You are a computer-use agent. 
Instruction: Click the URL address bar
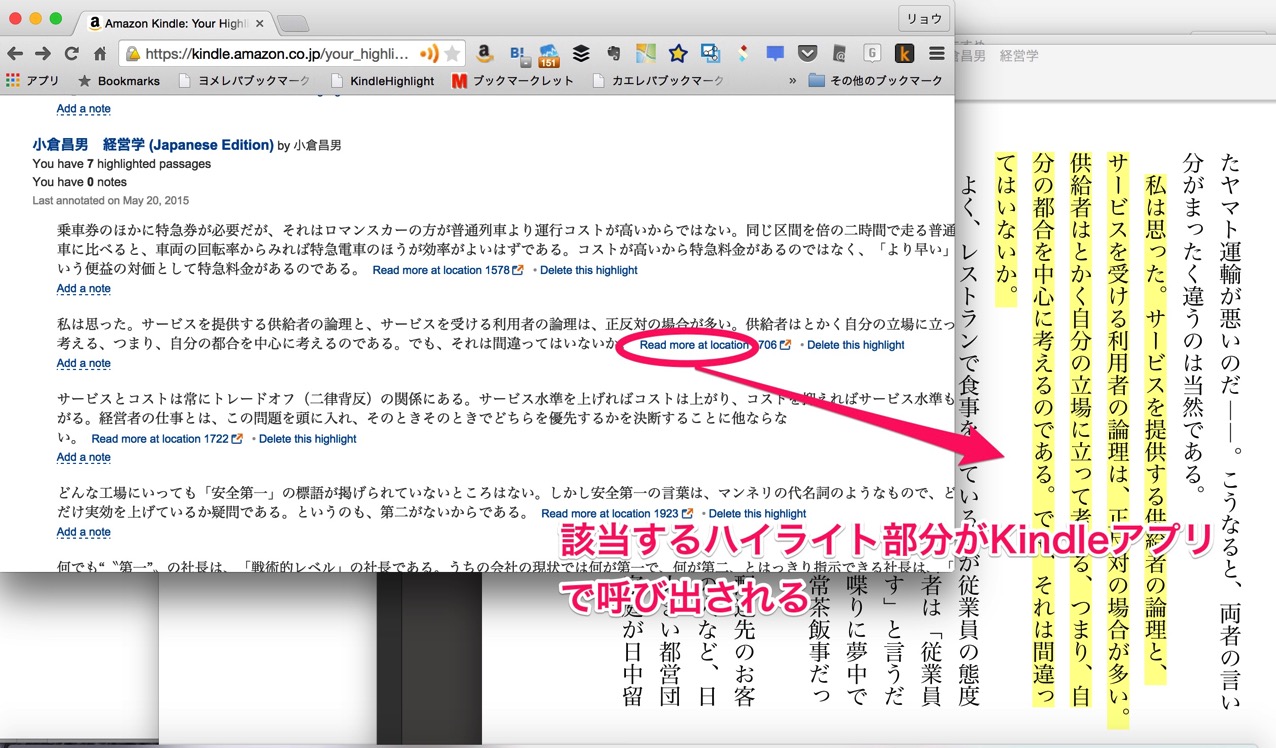tap(280, 54)
